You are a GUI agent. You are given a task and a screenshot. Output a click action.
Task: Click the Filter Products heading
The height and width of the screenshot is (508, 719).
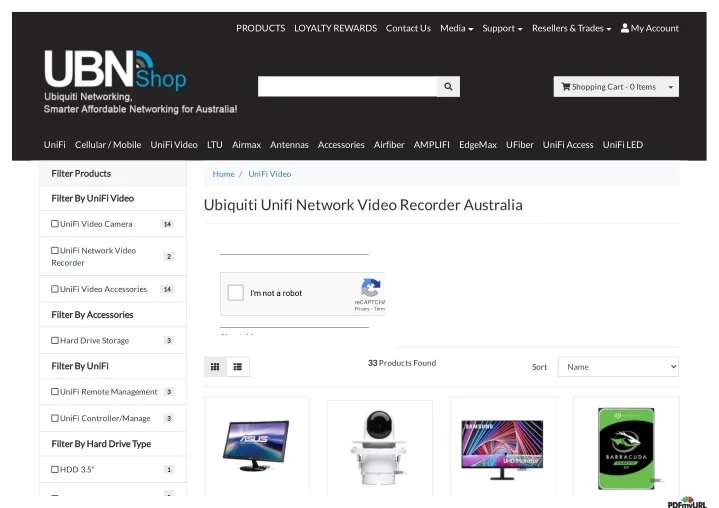click(x=81, y=174)
